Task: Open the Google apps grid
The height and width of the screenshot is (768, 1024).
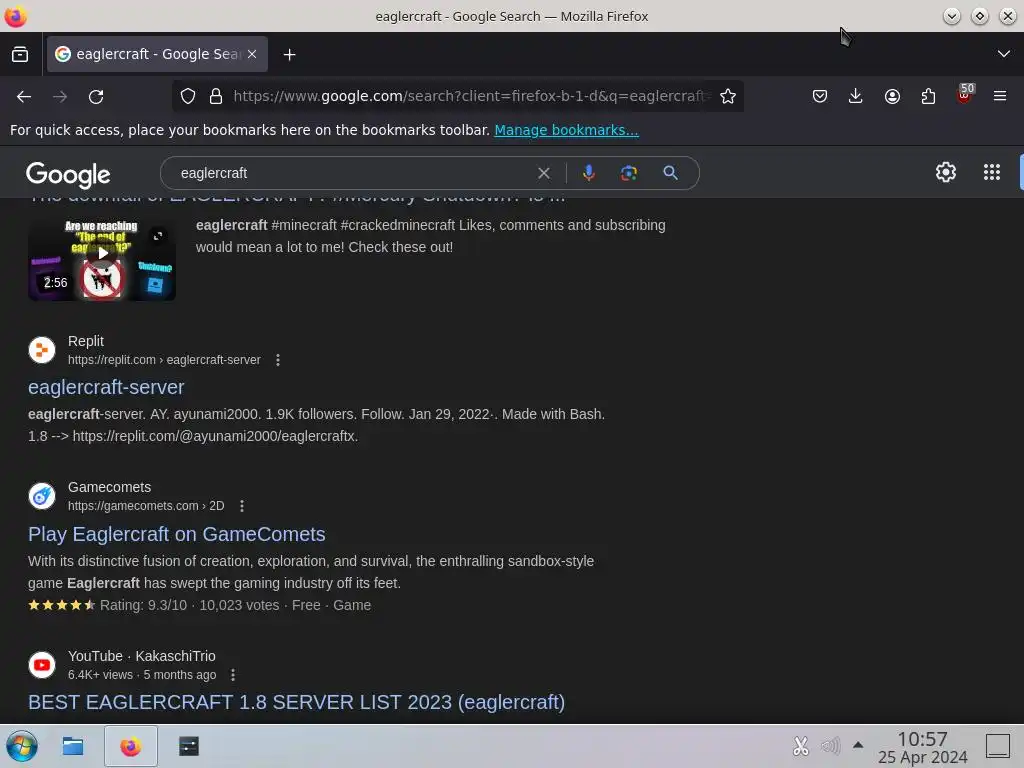Action: (991, 172)
